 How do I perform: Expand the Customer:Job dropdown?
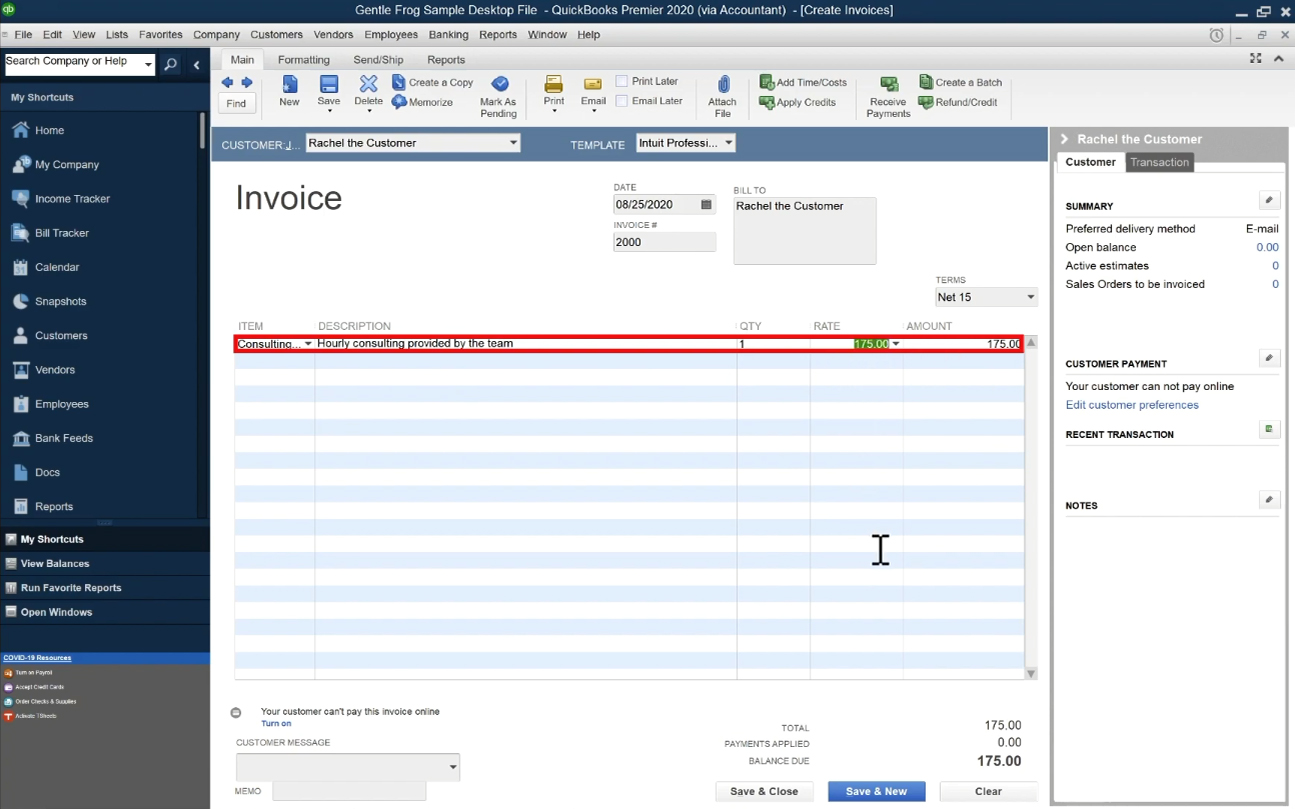click(513, 143)
